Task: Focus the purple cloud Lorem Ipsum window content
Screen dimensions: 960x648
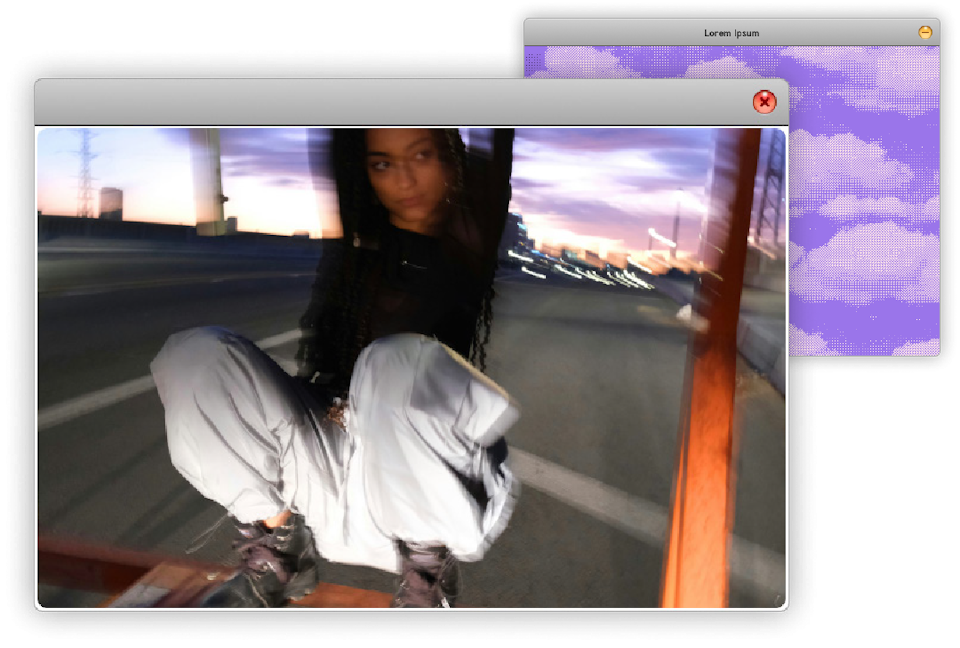Action: coord(864,200)
